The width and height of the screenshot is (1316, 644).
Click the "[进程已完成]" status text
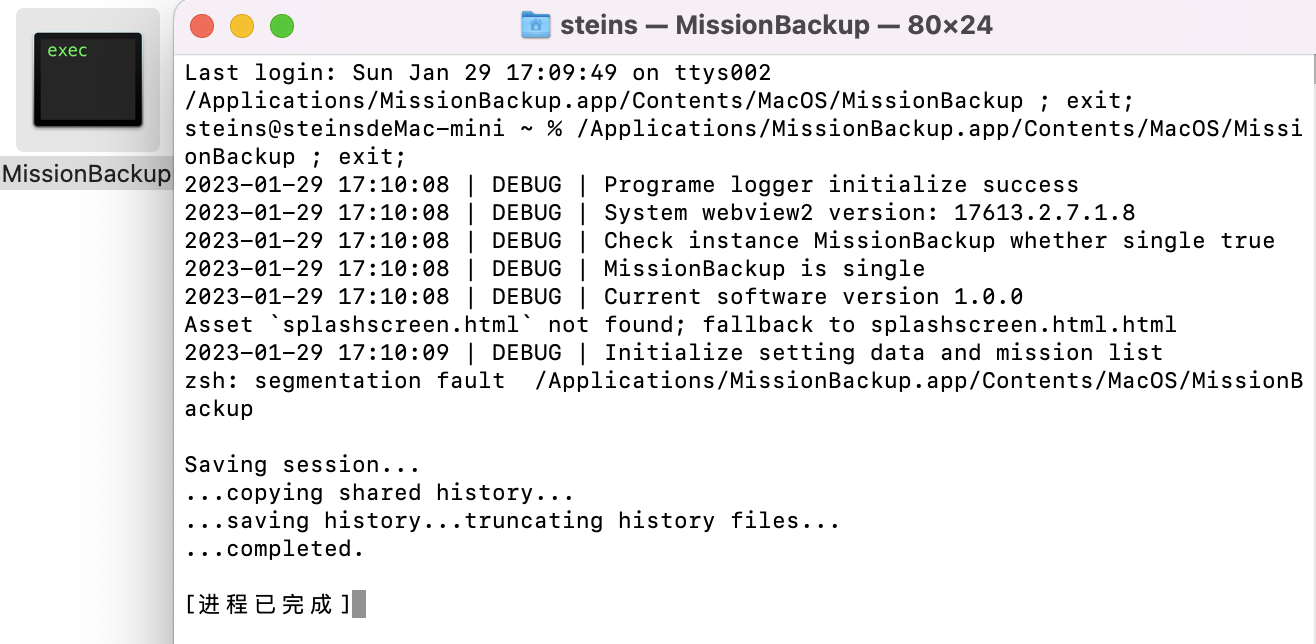coord(268,604)
